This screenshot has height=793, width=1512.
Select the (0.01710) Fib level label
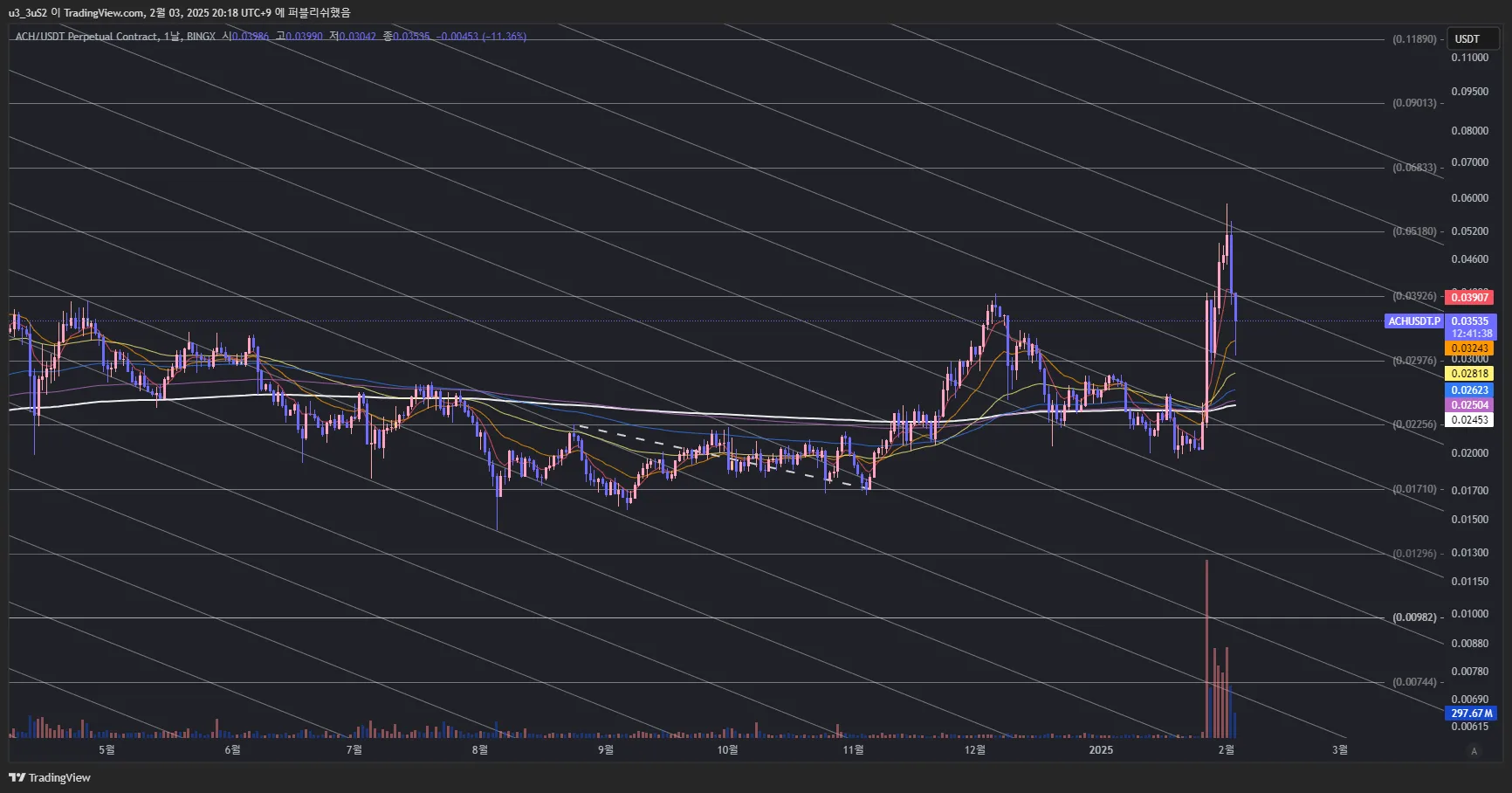click(x=1414, y=489)
